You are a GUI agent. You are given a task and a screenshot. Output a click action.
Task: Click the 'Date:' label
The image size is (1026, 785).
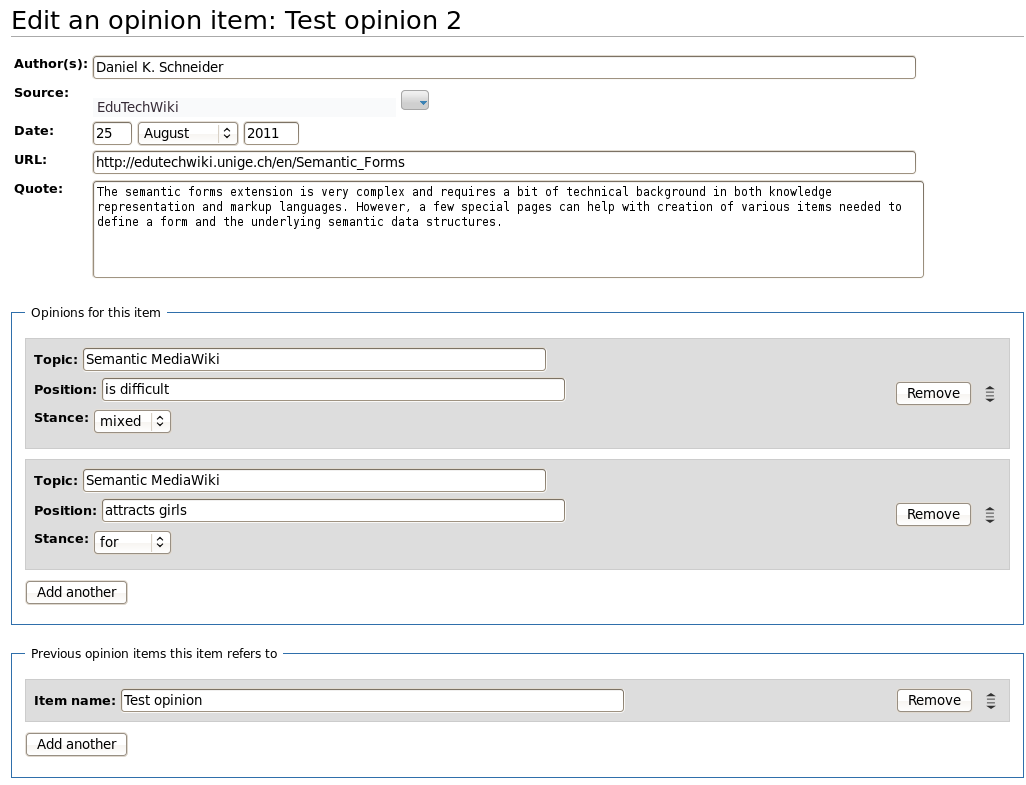click(34, 130)
